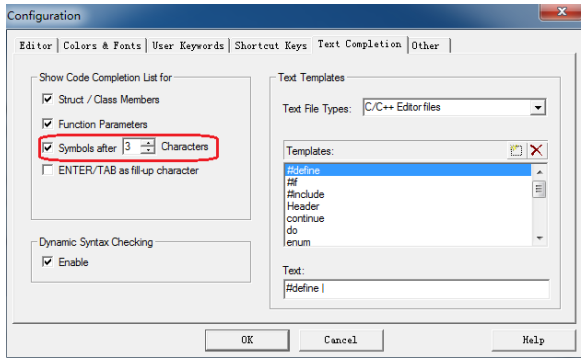Open the Colors & Fonts tab
585x363 pixels.
coord(102,46)
